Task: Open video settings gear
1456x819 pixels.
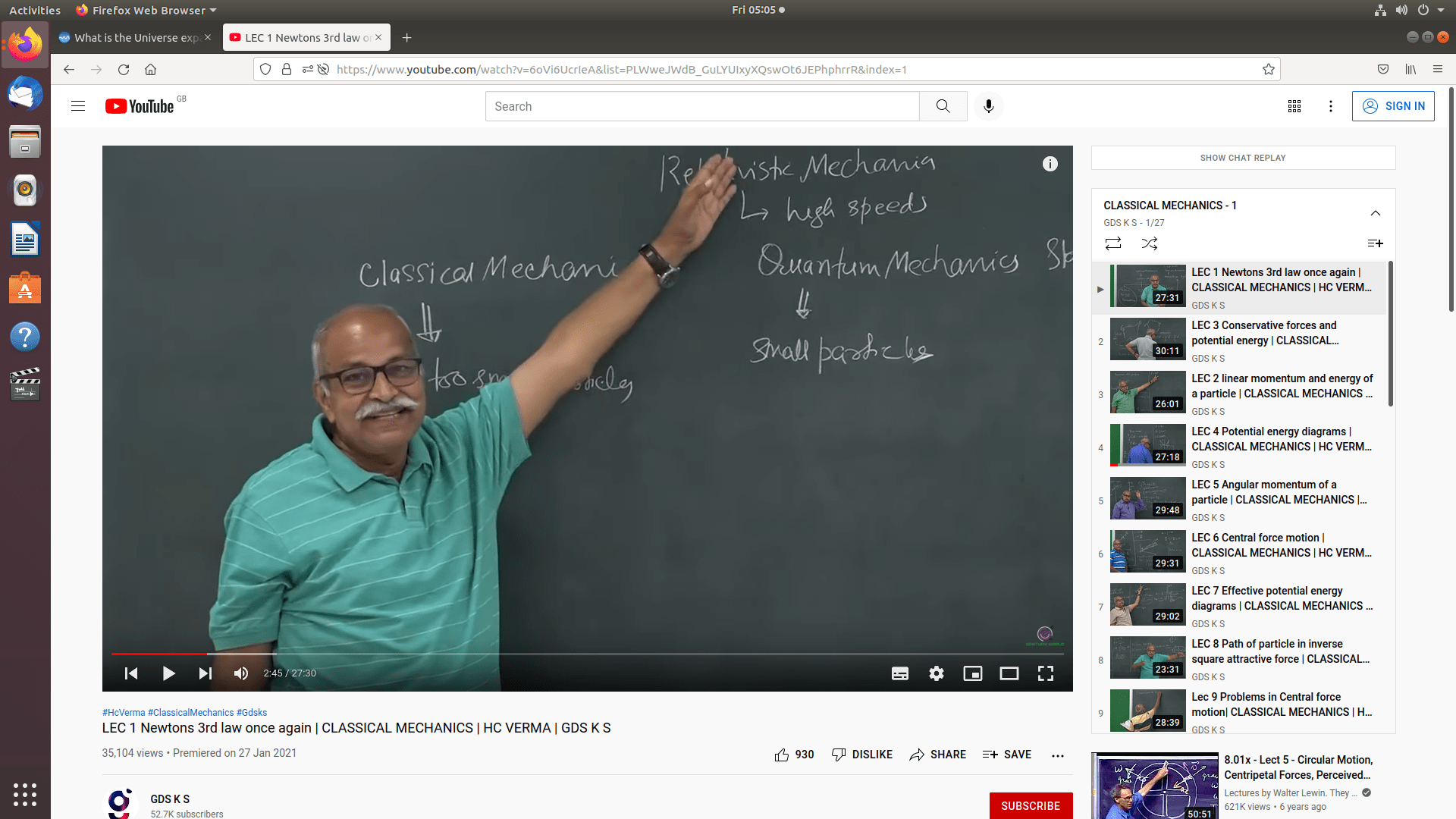Action: (937, 673)
